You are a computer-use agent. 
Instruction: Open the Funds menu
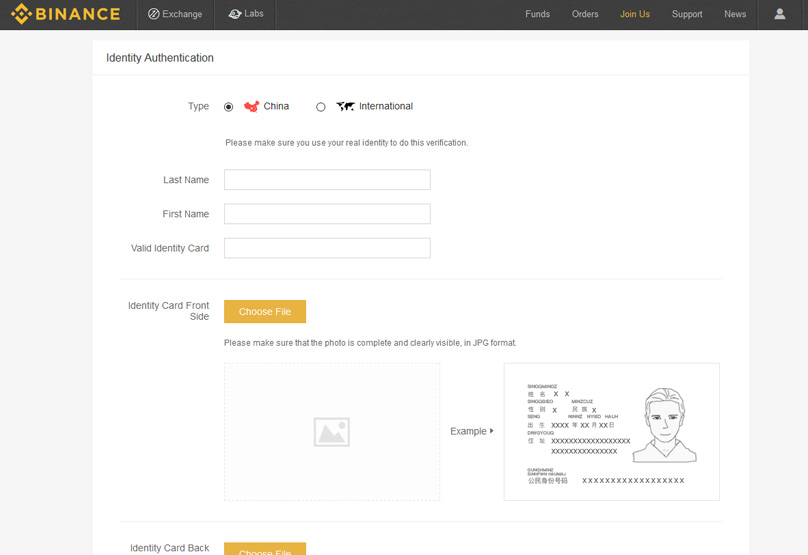tap(537, 14)
